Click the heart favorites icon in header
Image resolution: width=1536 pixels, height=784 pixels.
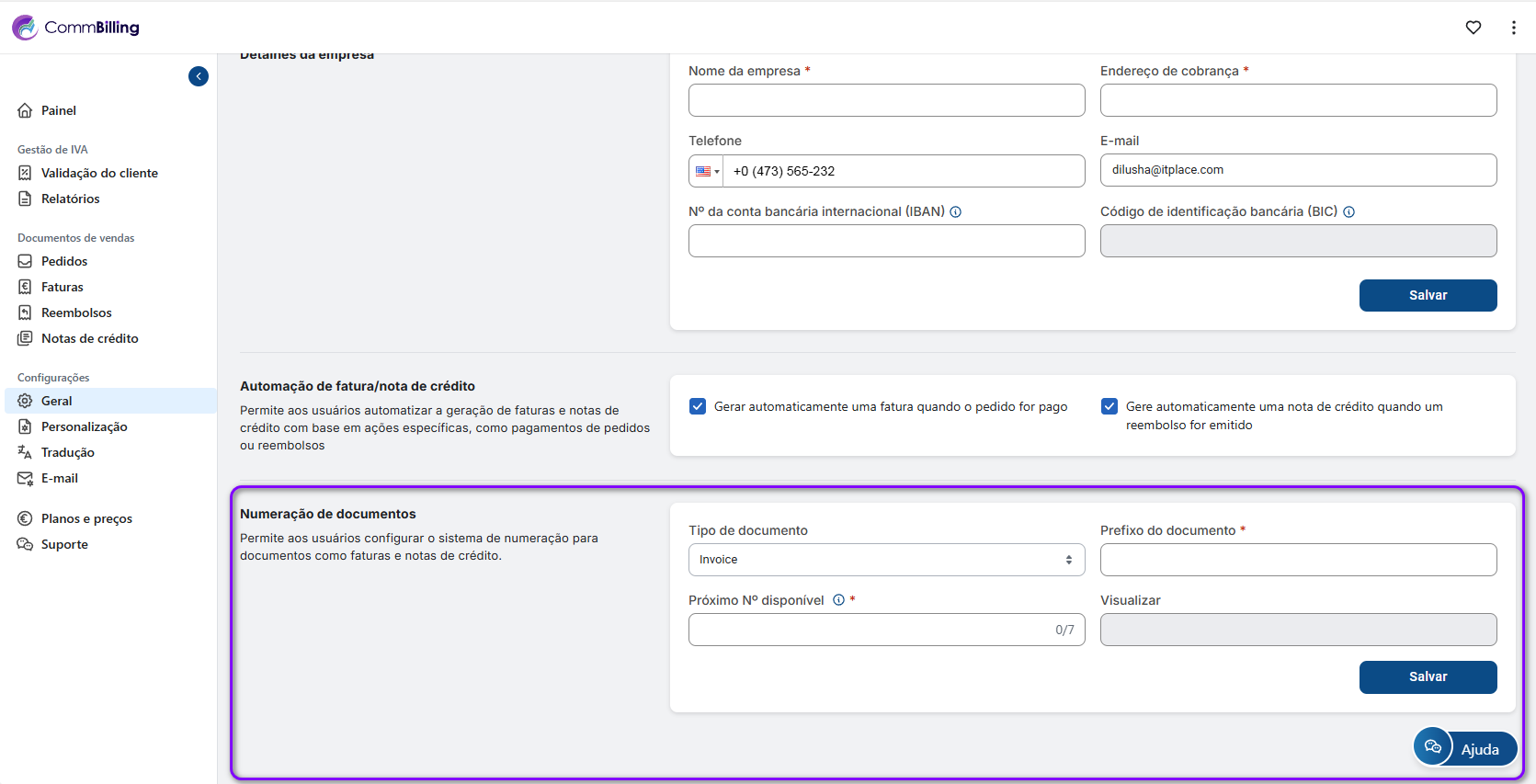1473,28
